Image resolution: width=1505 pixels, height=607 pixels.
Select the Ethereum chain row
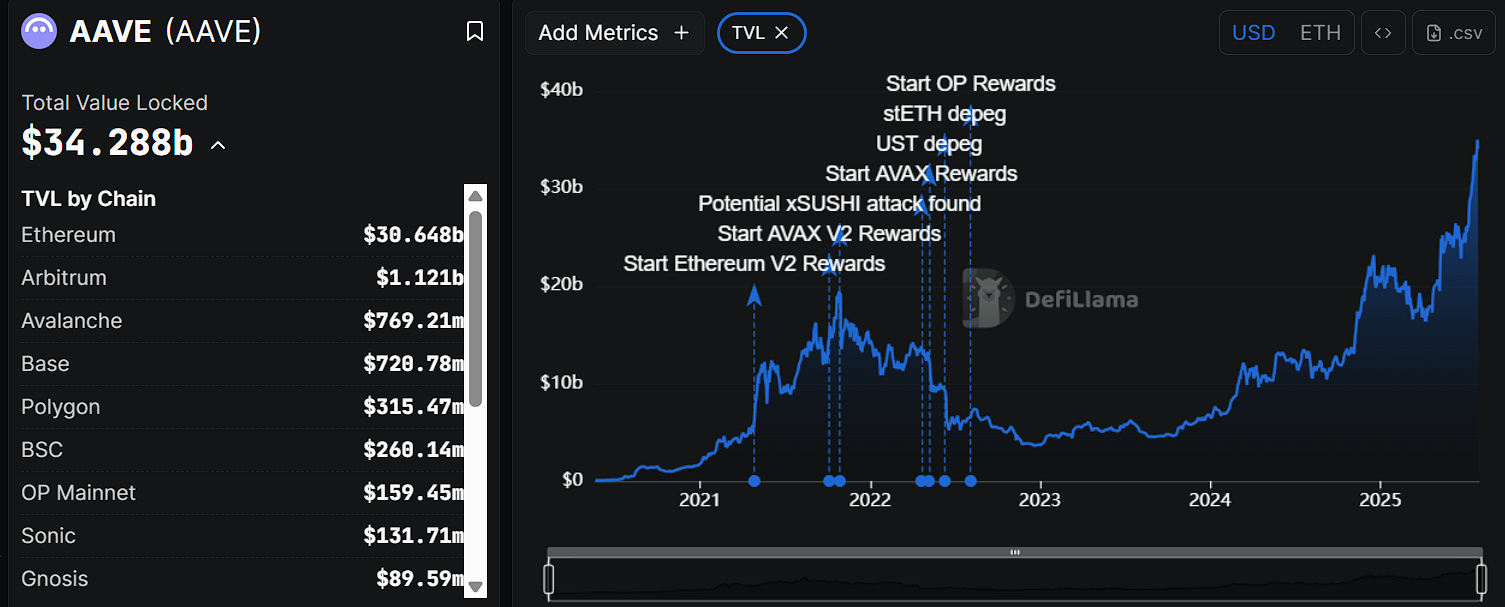[x=242, y=235]
